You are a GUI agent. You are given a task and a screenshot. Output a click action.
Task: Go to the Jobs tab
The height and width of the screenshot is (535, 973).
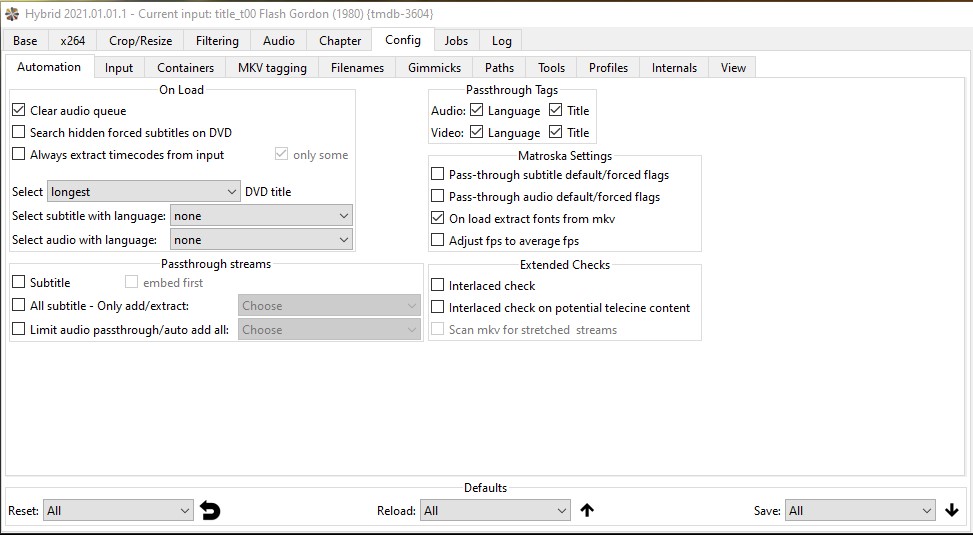coord(456,41)
